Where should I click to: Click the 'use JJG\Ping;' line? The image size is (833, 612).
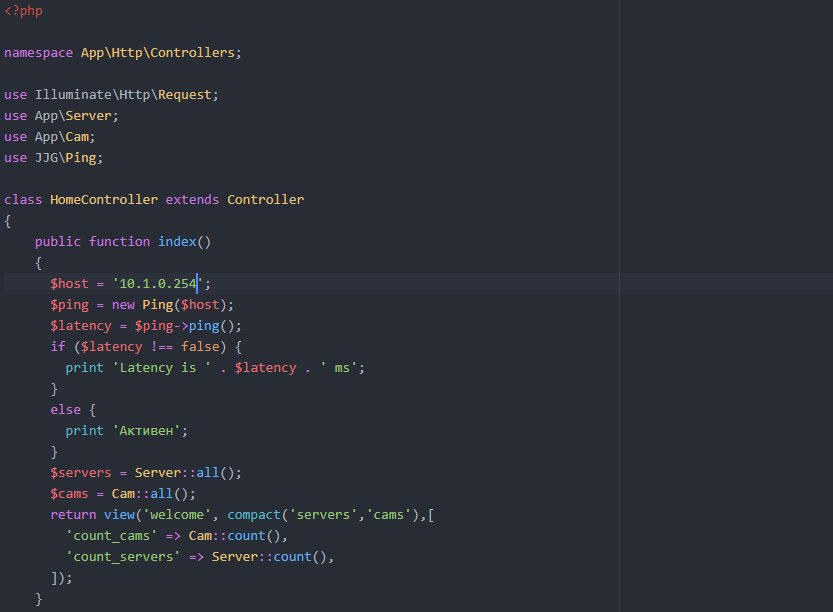(x=53, y=158)
